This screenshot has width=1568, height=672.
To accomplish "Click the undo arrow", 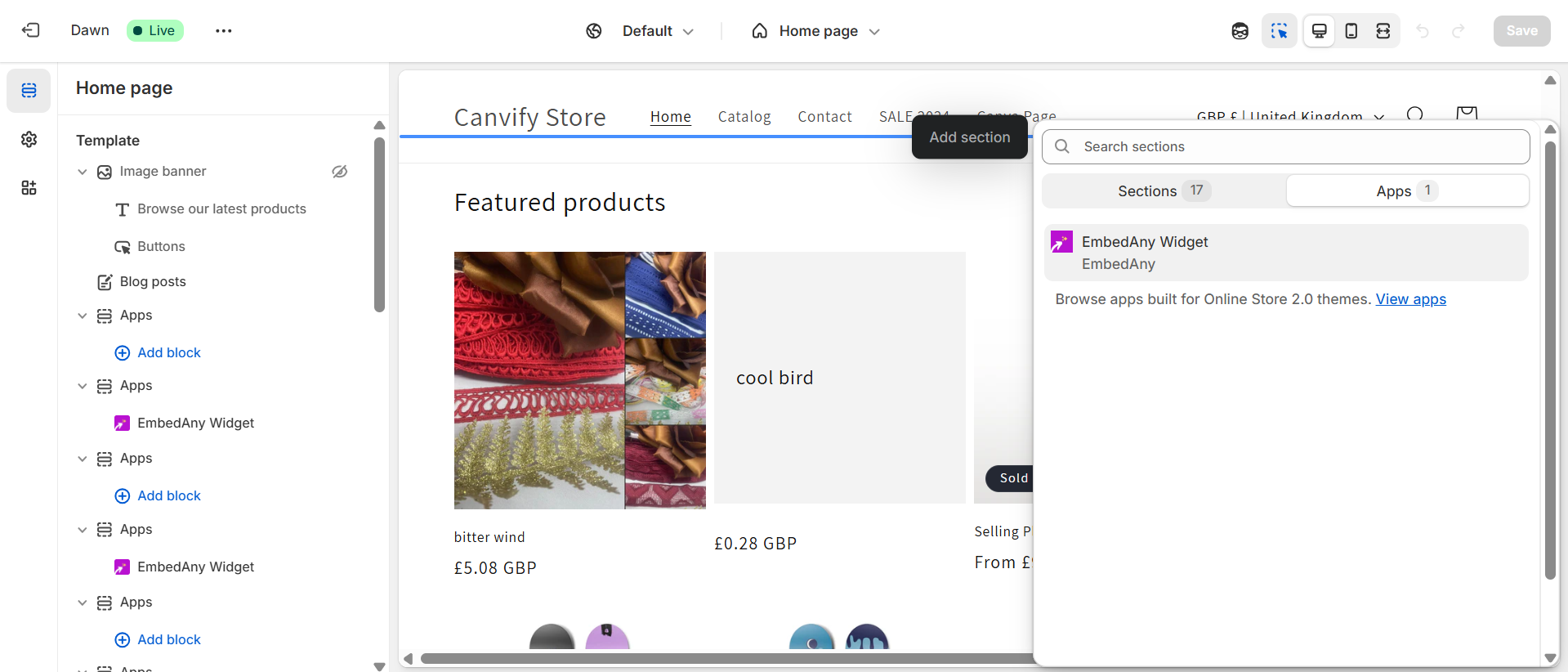I will tap(1423, 31).
